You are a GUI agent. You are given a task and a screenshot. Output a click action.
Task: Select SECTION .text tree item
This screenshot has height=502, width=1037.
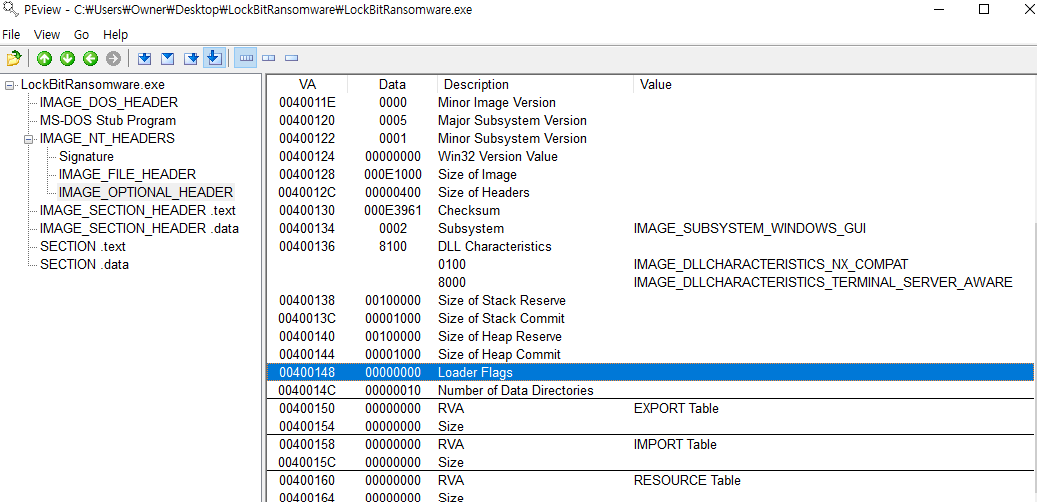point(83,246)
